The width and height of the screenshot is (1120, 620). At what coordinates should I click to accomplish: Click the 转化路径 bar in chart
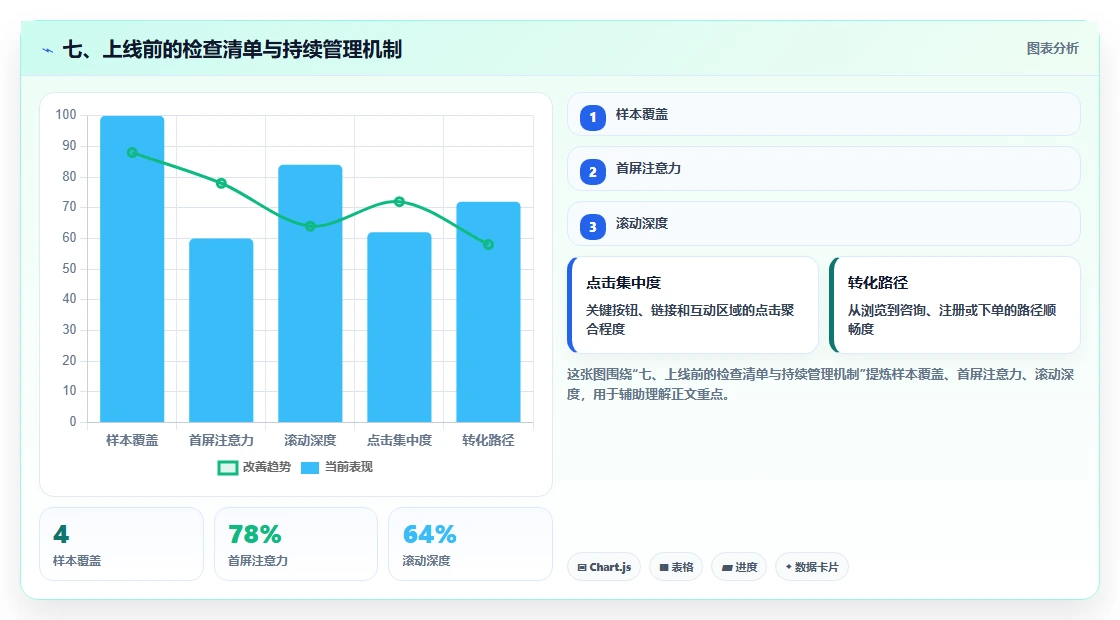coord(489,311)
